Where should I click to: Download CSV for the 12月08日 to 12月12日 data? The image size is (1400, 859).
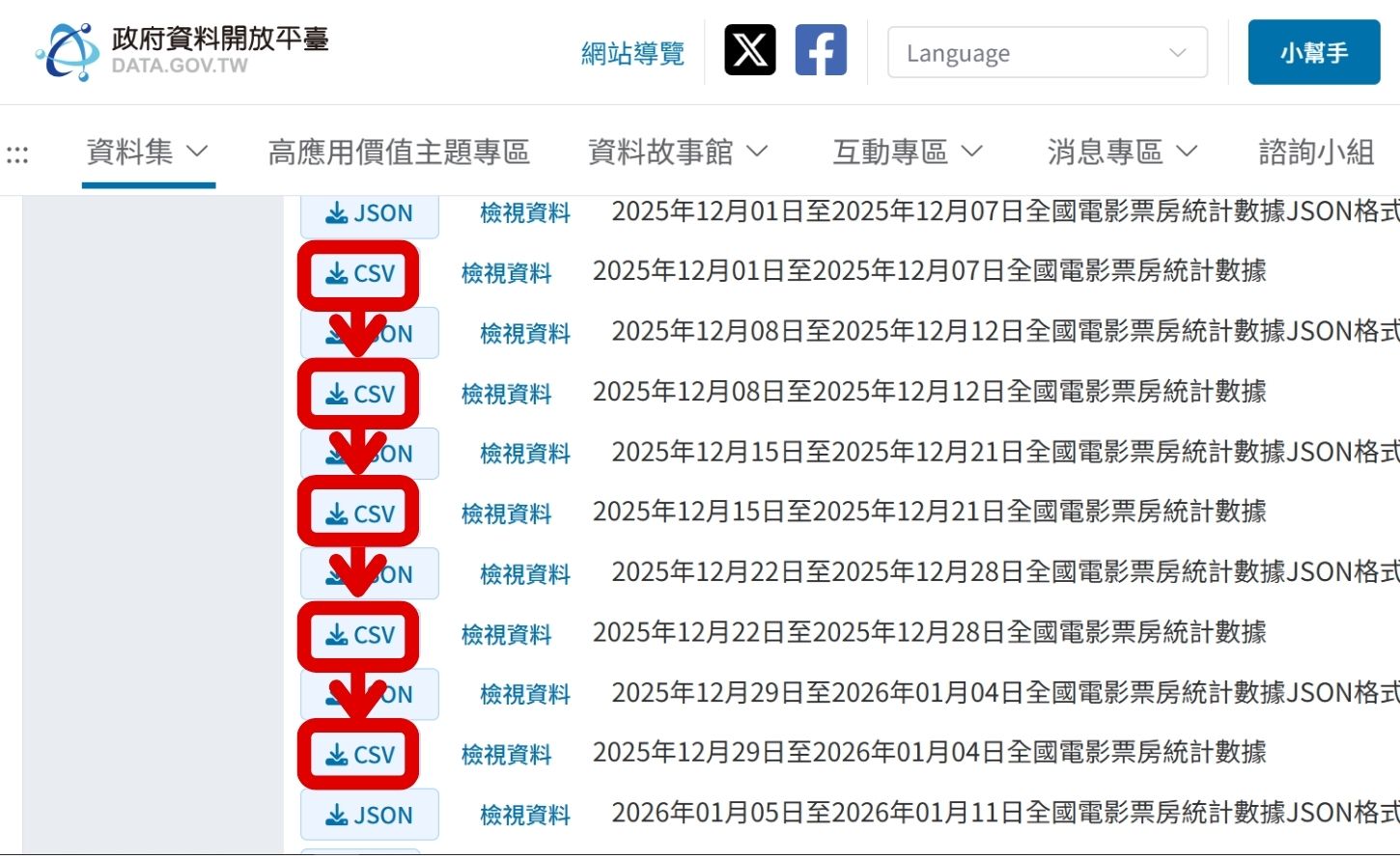pos(357,394)
